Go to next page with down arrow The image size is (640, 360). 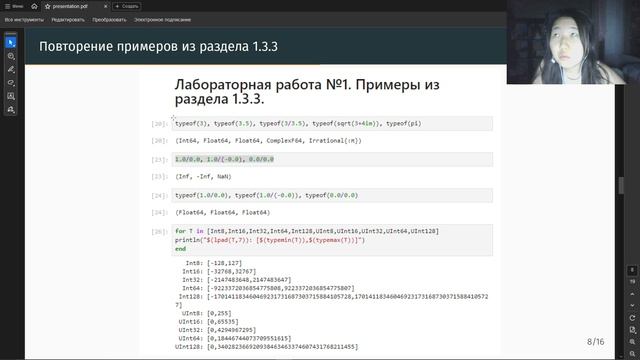(x=632, y=305)
